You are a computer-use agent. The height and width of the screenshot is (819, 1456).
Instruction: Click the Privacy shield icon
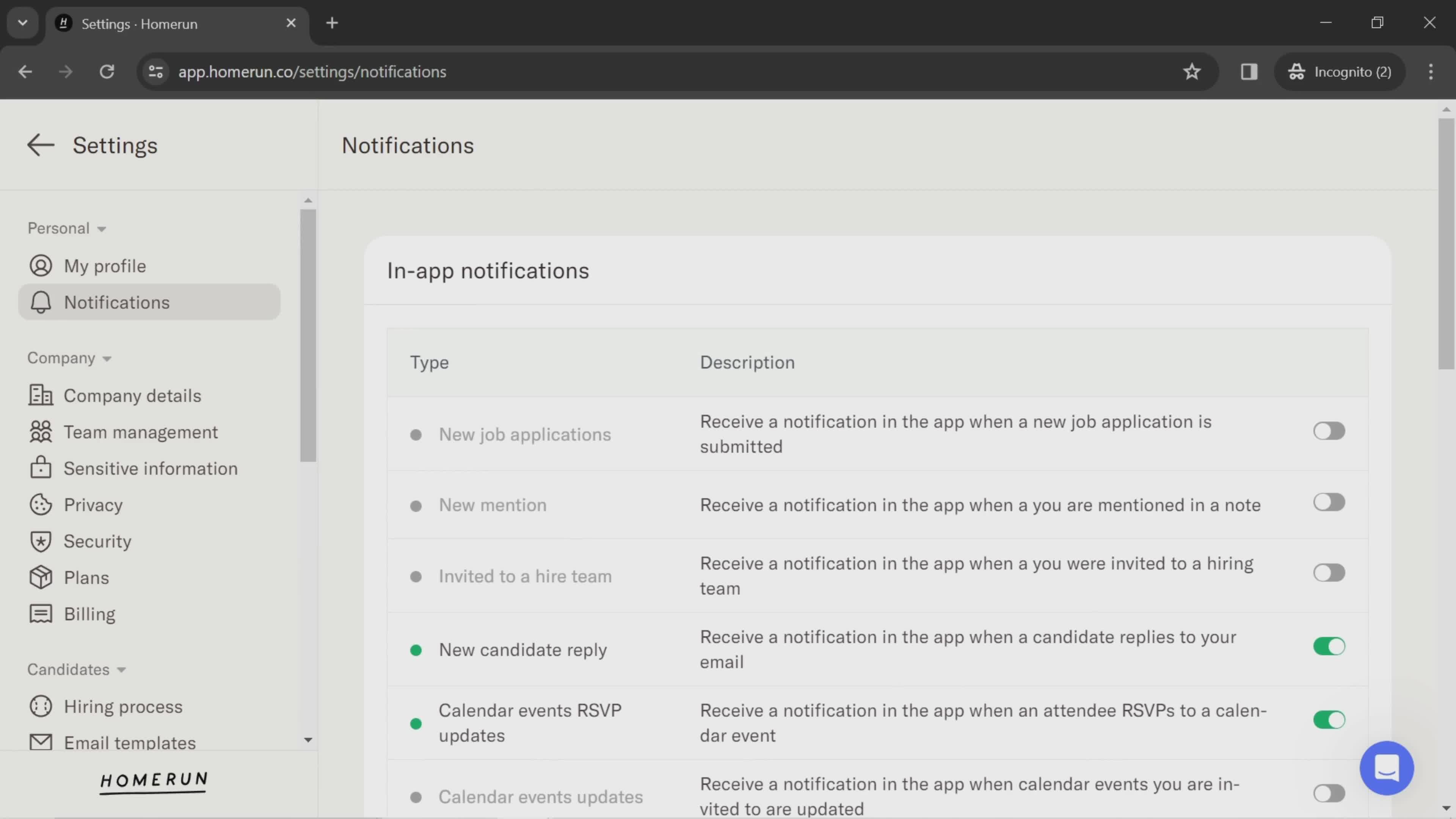tap(40, 504)
